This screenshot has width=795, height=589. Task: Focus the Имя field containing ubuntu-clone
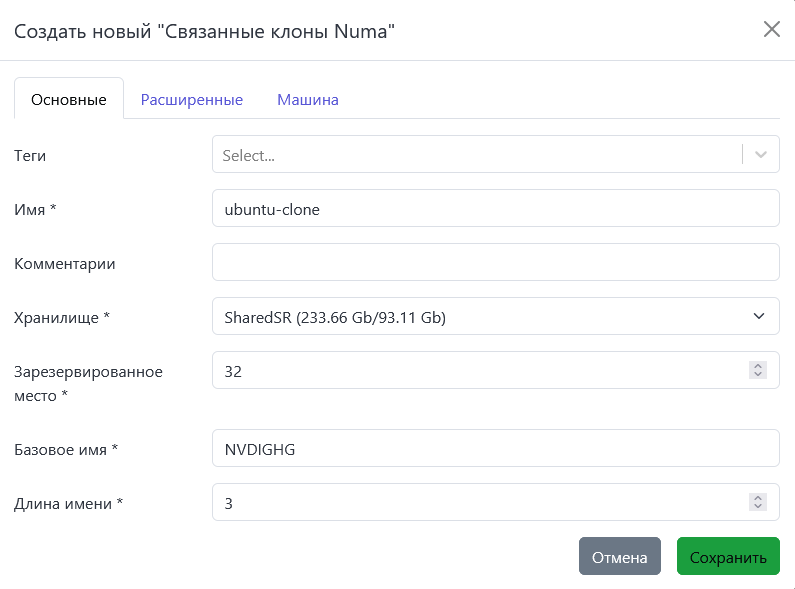pyautogui.click(x=495, y=209)
